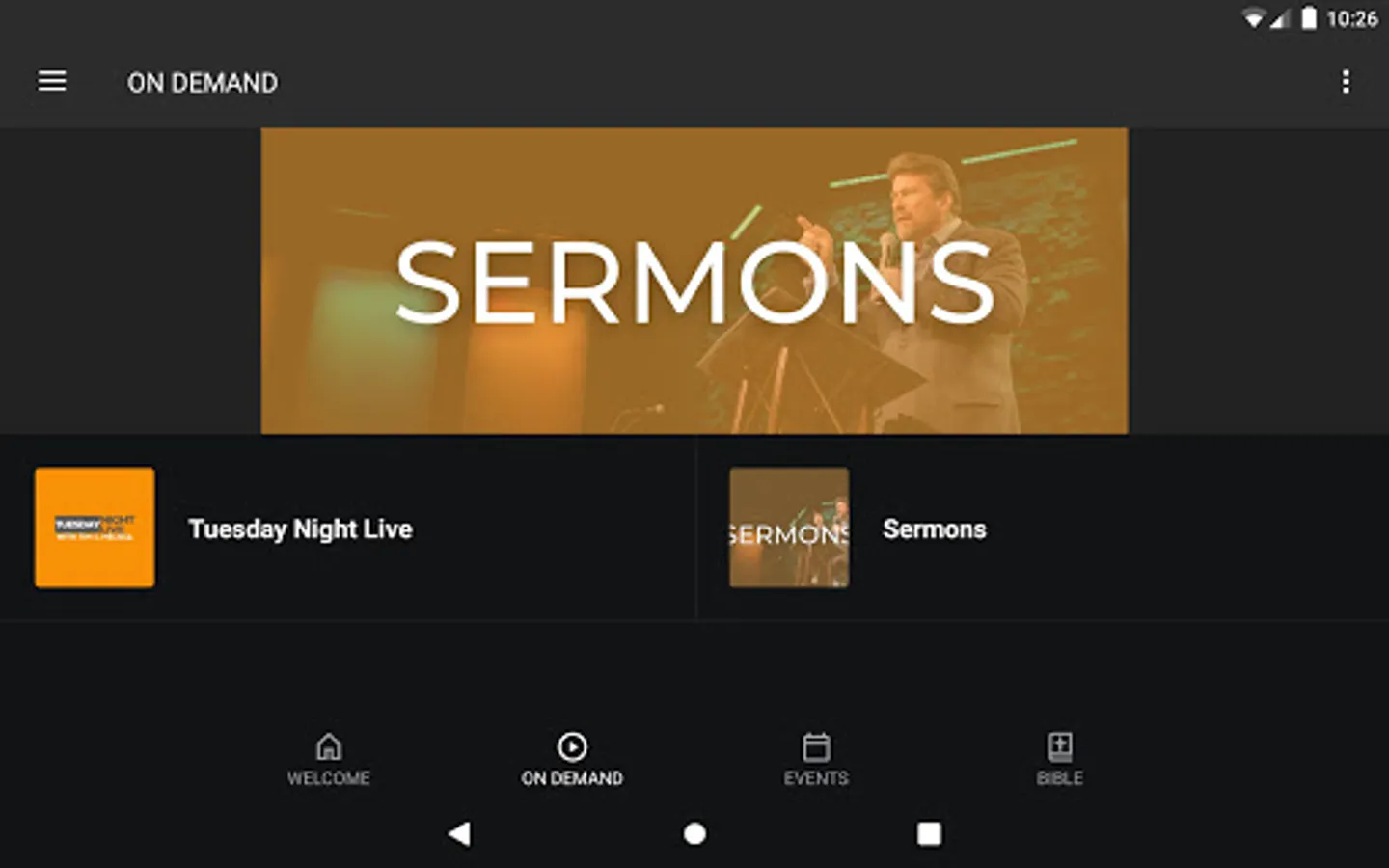The width and height of the screenshot is (1389, 868).
Task: Tap the battery status icon
Action: point(1308,18)
